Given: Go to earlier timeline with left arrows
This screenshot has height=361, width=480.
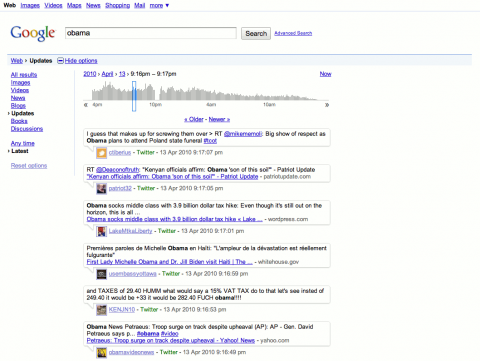Looking at the screenshot, I should point(86,105).
